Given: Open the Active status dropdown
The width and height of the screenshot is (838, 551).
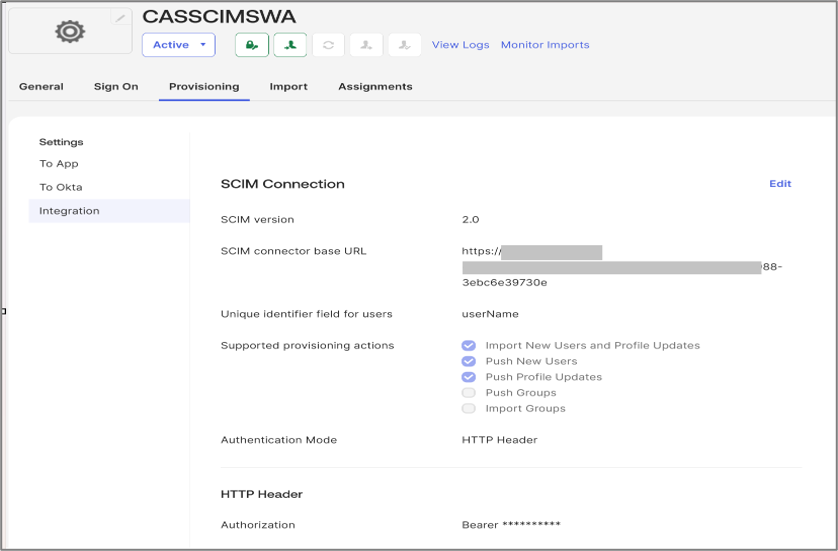Looking at the screenshot, I should click(x=179, y=45).
